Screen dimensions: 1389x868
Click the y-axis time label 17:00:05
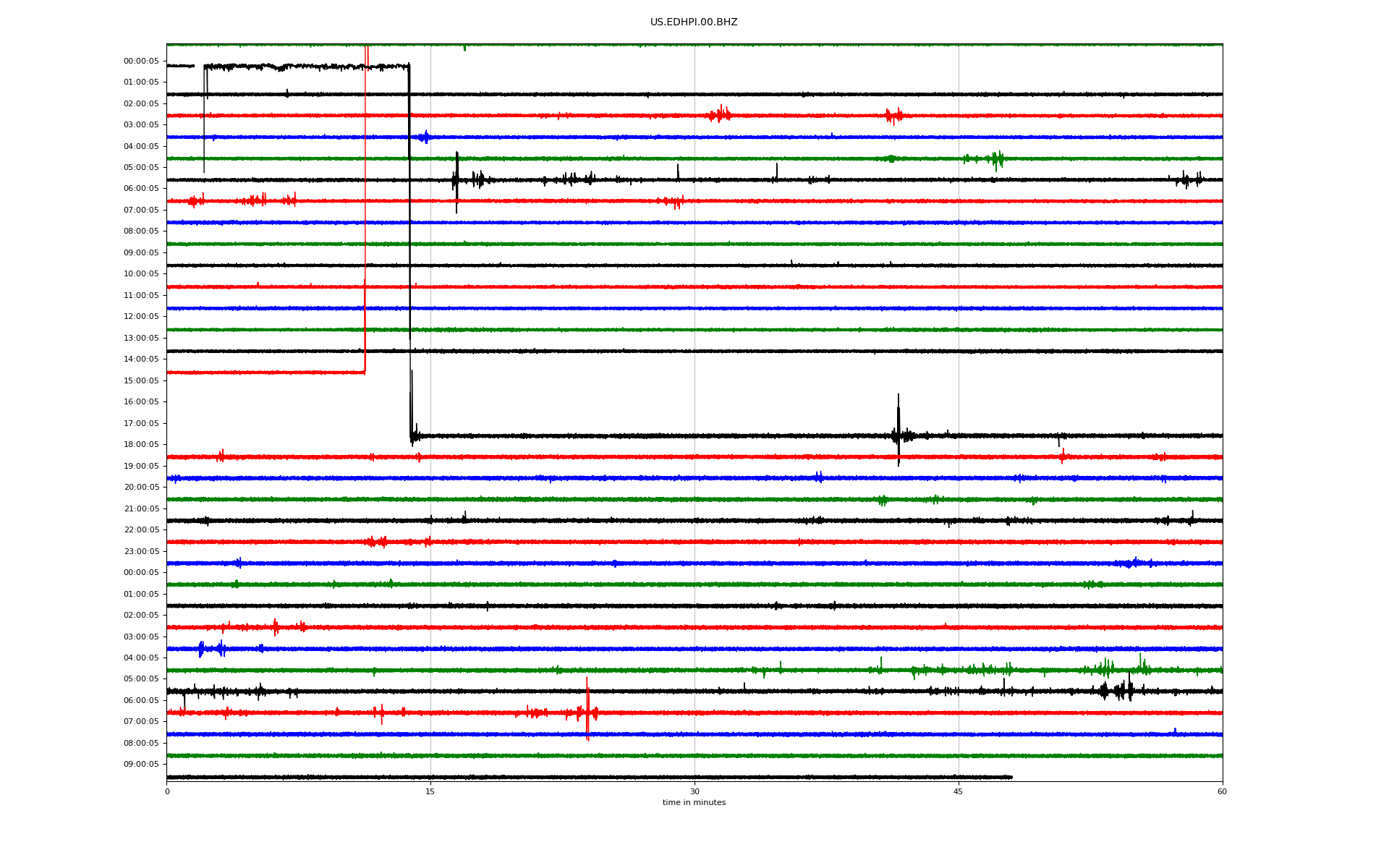point(141,423)
